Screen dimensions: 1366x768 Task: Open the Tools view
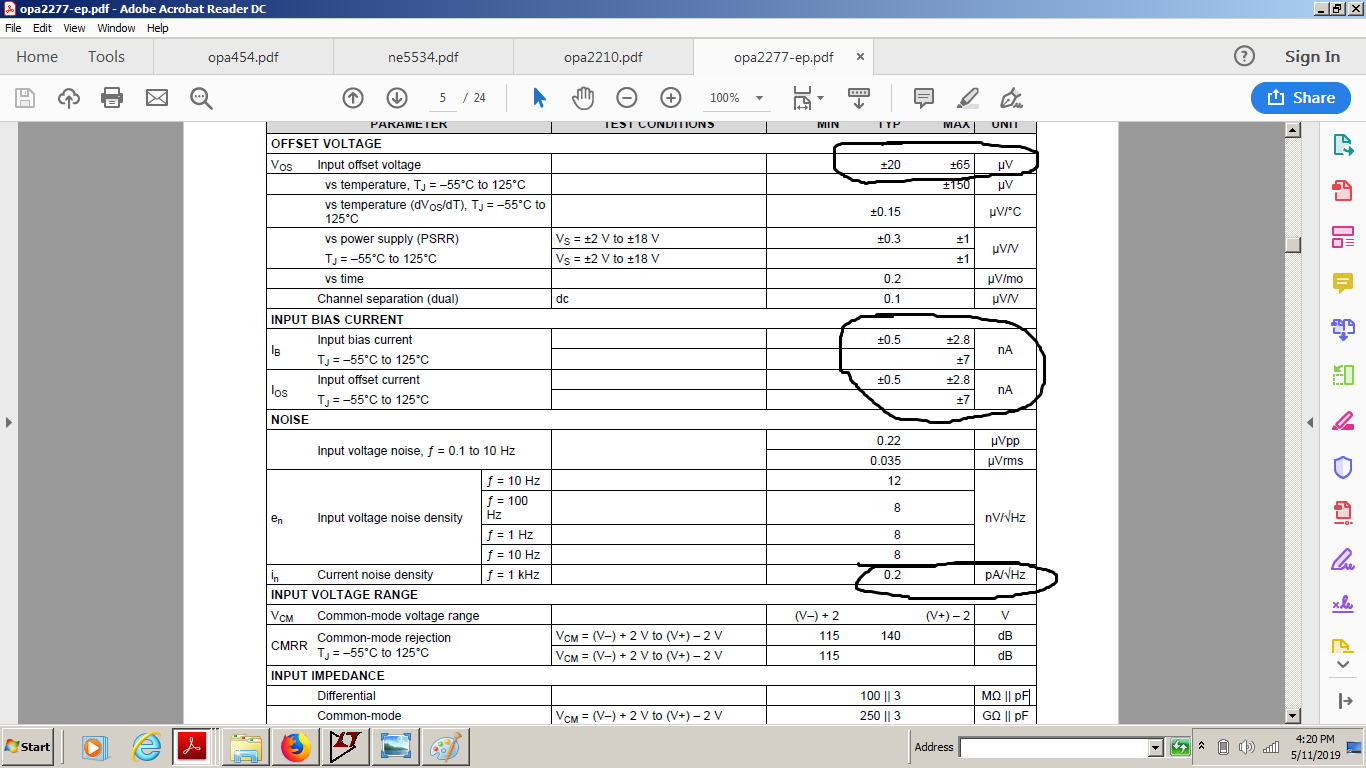pos(106,57)
